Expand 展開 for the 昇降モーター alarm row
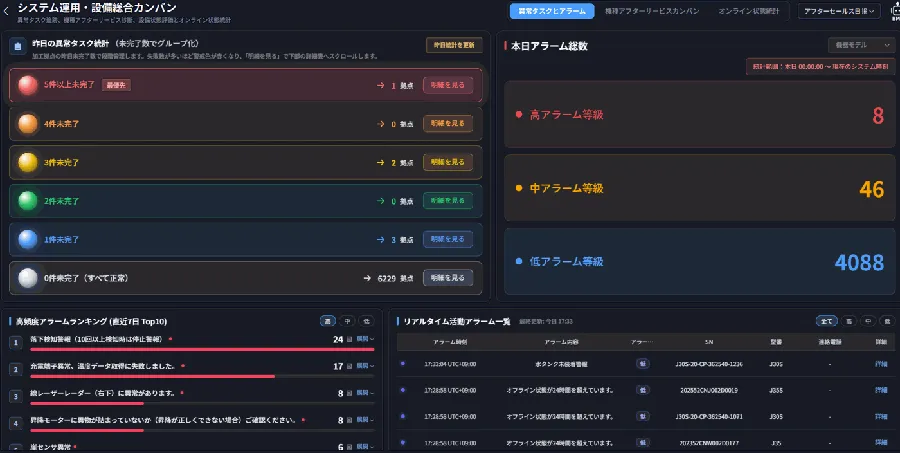This screenshot has height=453, width=900. coord(364,420)
